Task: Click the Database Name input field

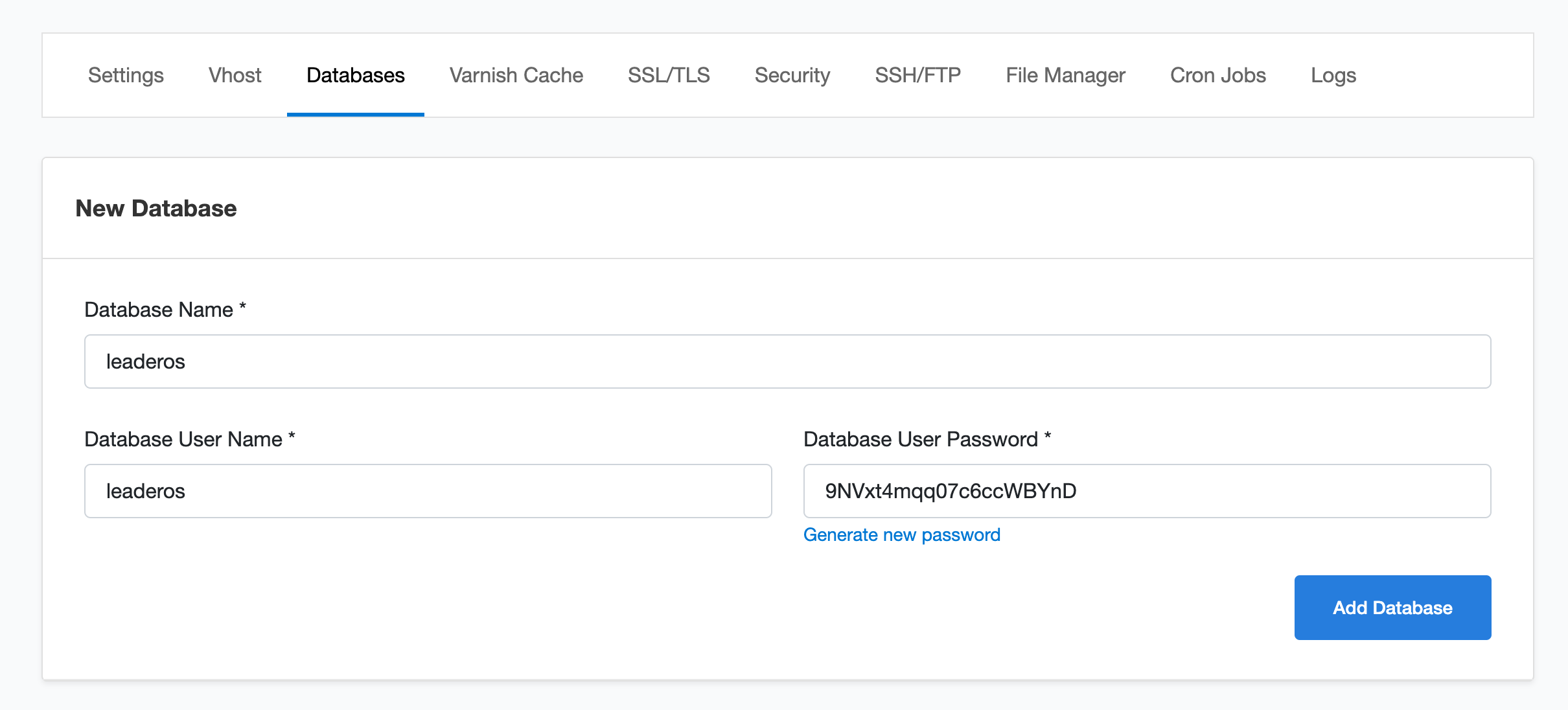Action: 787,361
